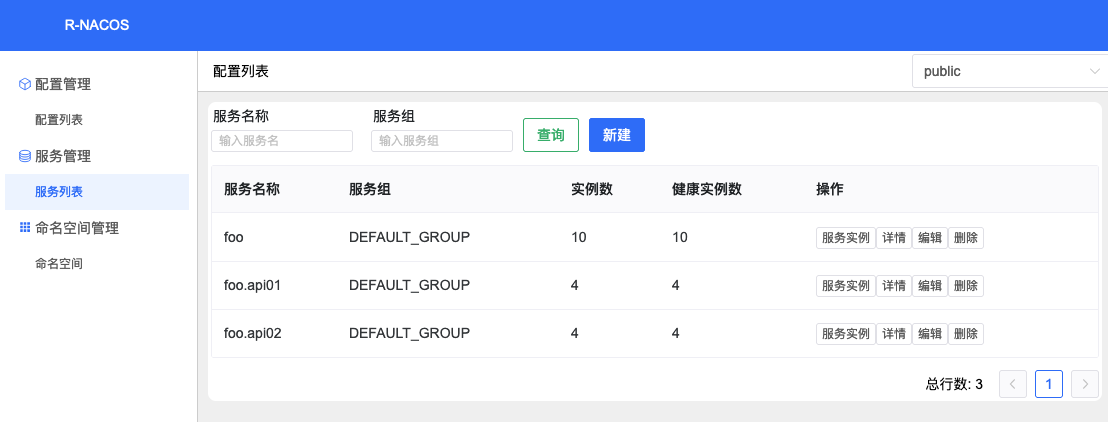Click the 操作 column header
Image resolution: width=1108 pixels, height=422 pixels.
point(830,189)
